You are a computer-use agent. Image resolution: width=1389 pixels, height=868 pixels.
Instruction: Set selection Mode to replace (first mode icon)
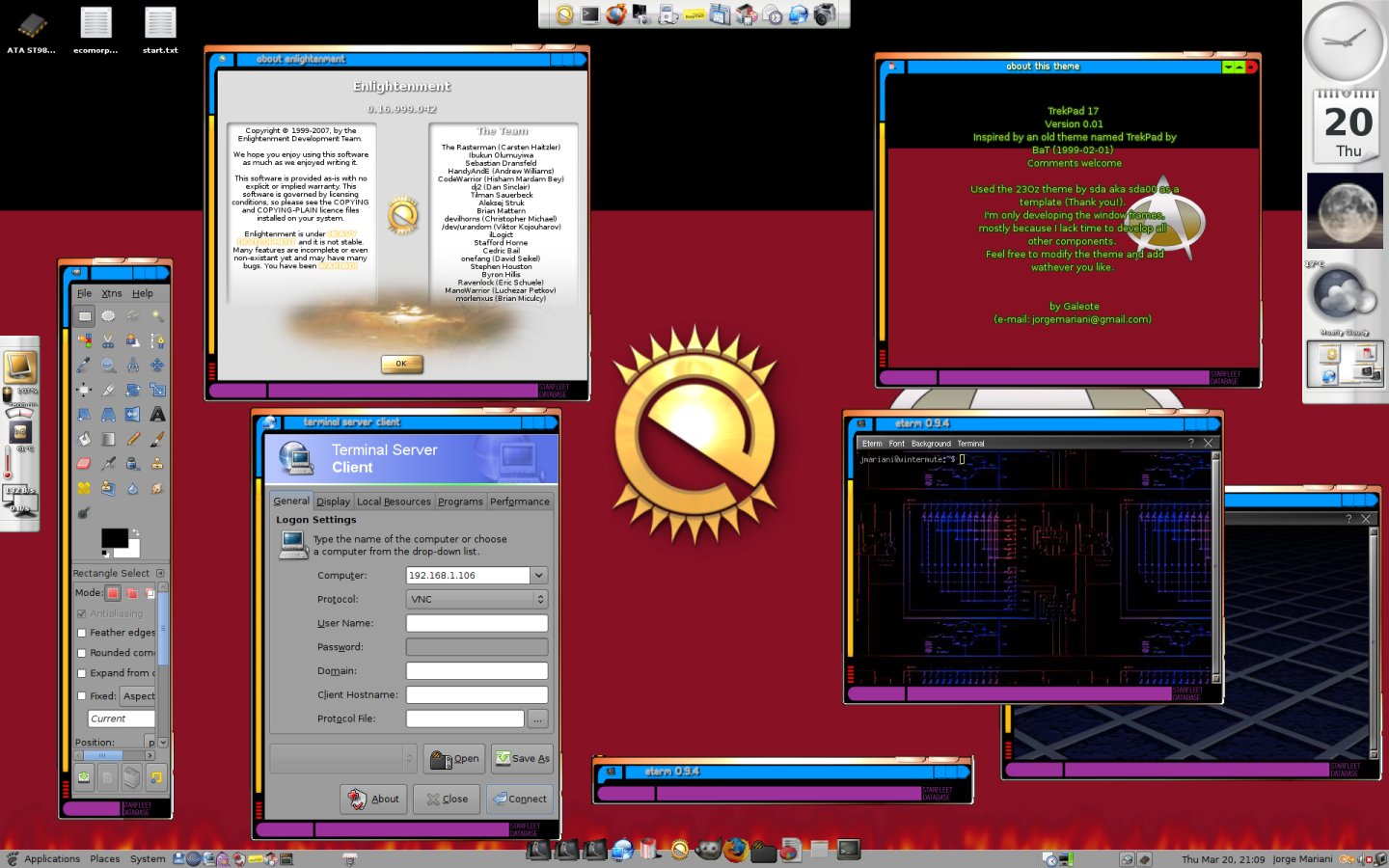point(113,593)
